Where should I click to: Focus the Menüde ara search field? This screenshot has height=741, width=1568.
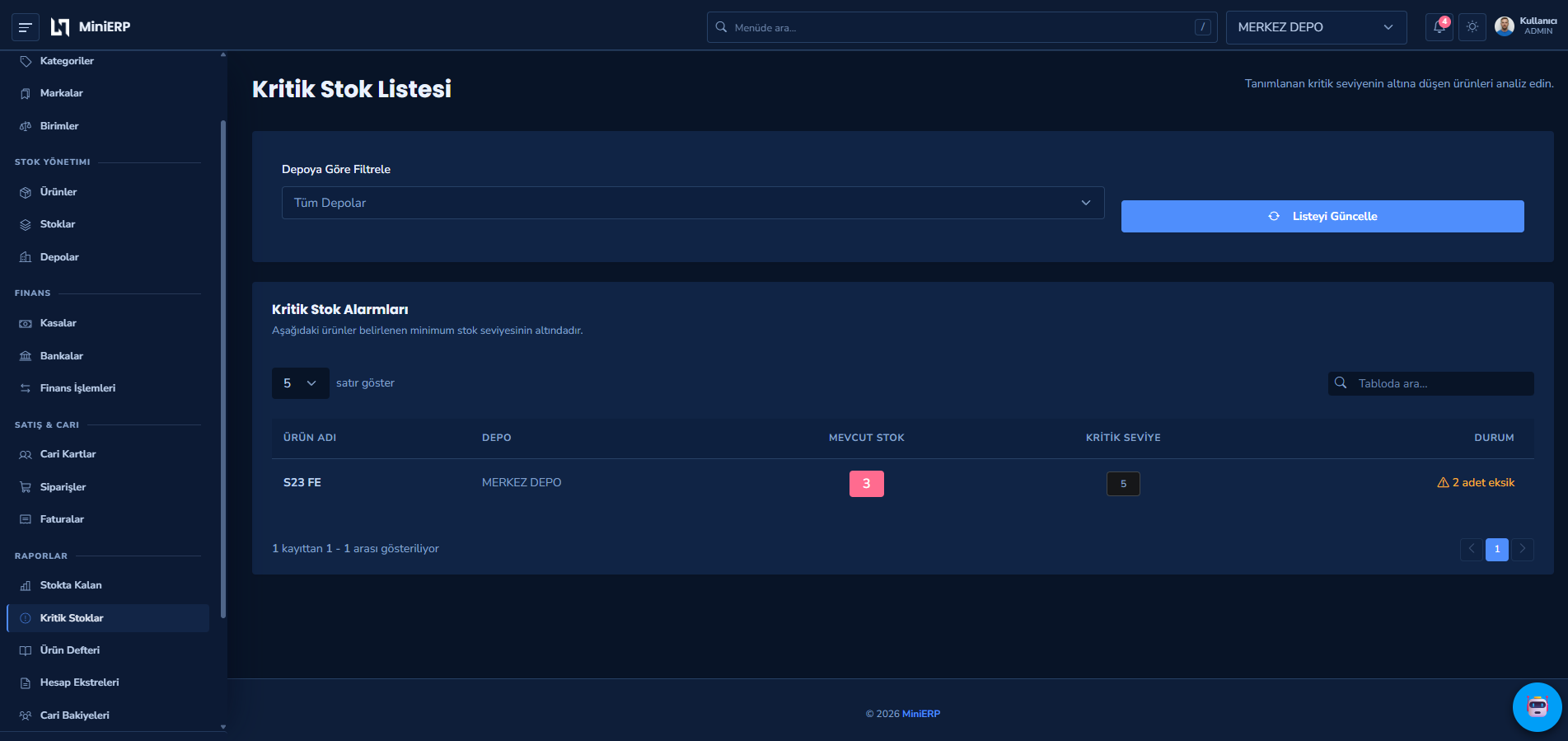962,27
